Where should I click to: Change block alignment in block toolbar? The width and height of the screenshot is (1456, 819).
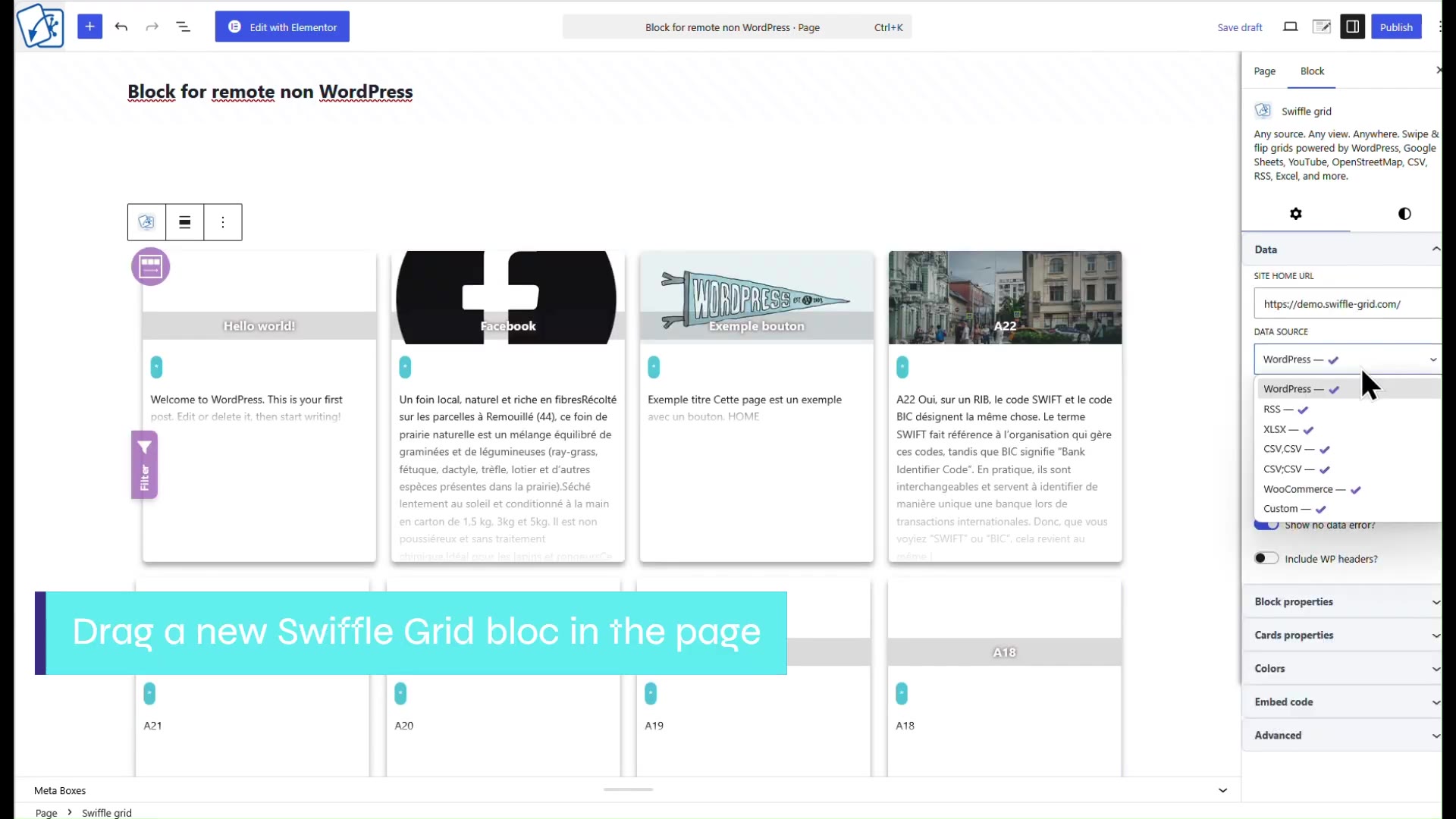184,222
